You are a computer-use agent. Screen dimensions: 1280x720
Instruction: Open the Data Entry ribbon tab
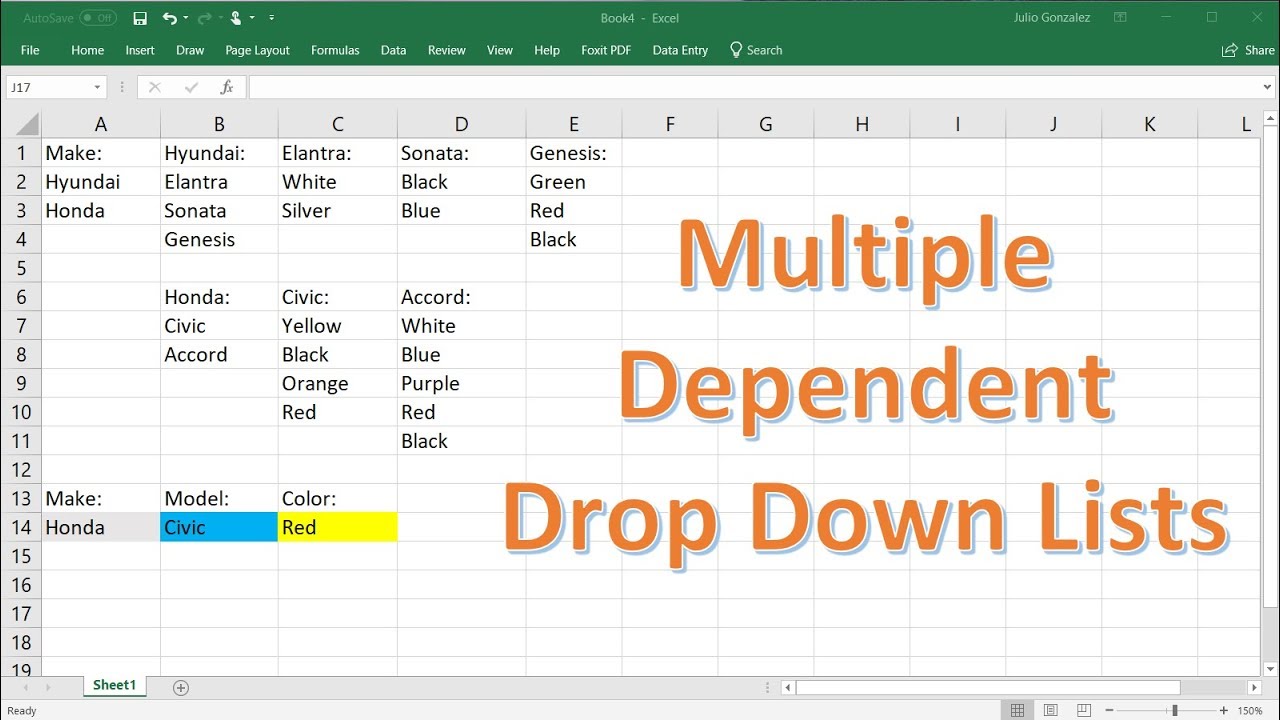point(680,50)
